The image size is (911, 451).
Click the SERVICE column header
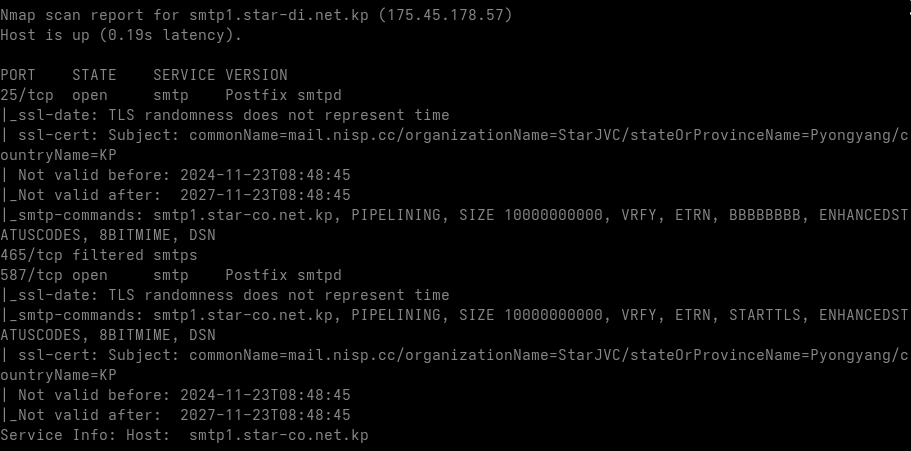tap(184, 75)
